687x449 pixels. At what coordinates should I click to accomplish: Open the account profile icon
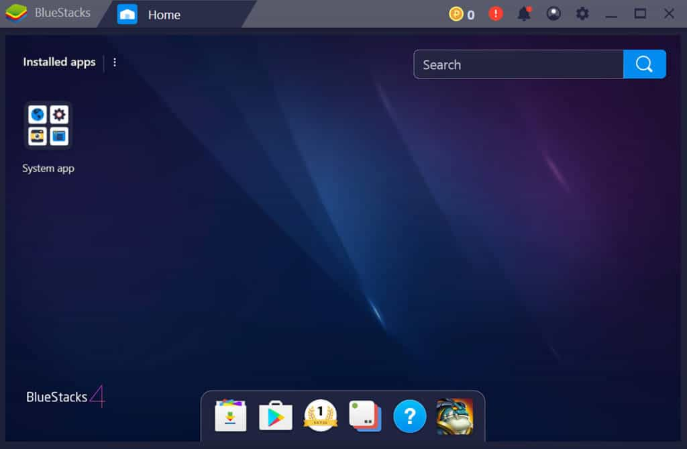point(553,14)
